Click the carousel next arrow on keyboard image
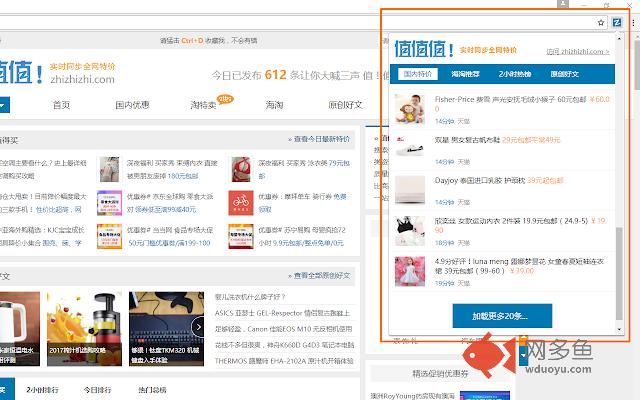Screen dimensions: 640x400 coord(198,327)
